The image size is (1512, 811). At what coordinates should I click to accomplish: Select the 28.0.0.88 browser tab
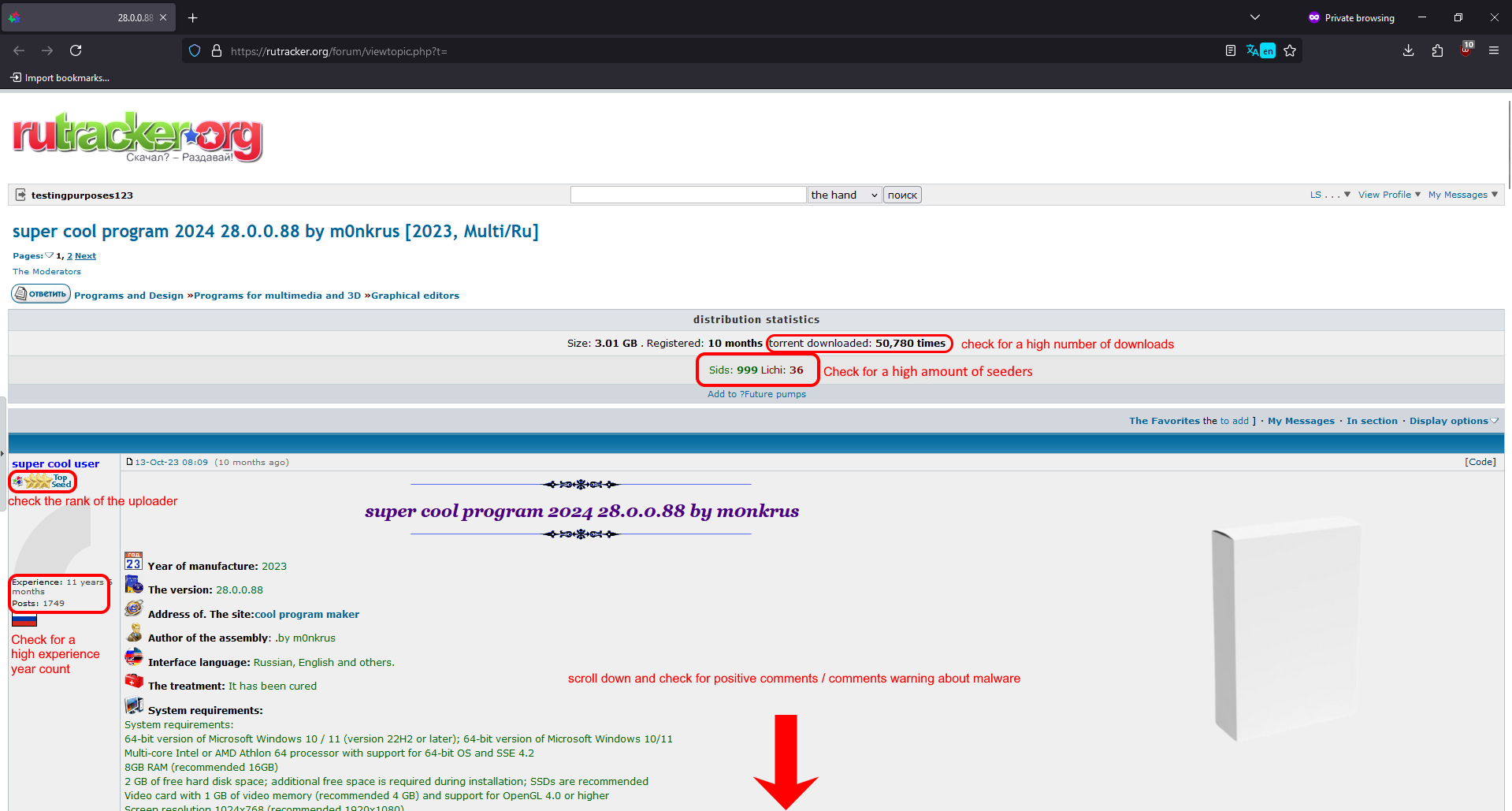pyautogui.click(x=88, y=17)
